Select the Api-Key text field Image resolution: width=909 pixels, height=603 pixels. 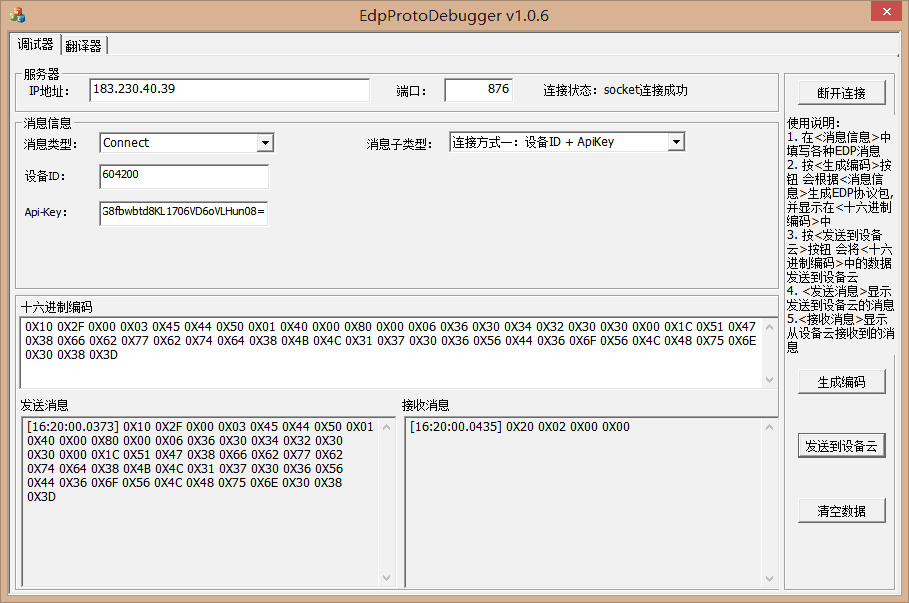pos(184,213)
